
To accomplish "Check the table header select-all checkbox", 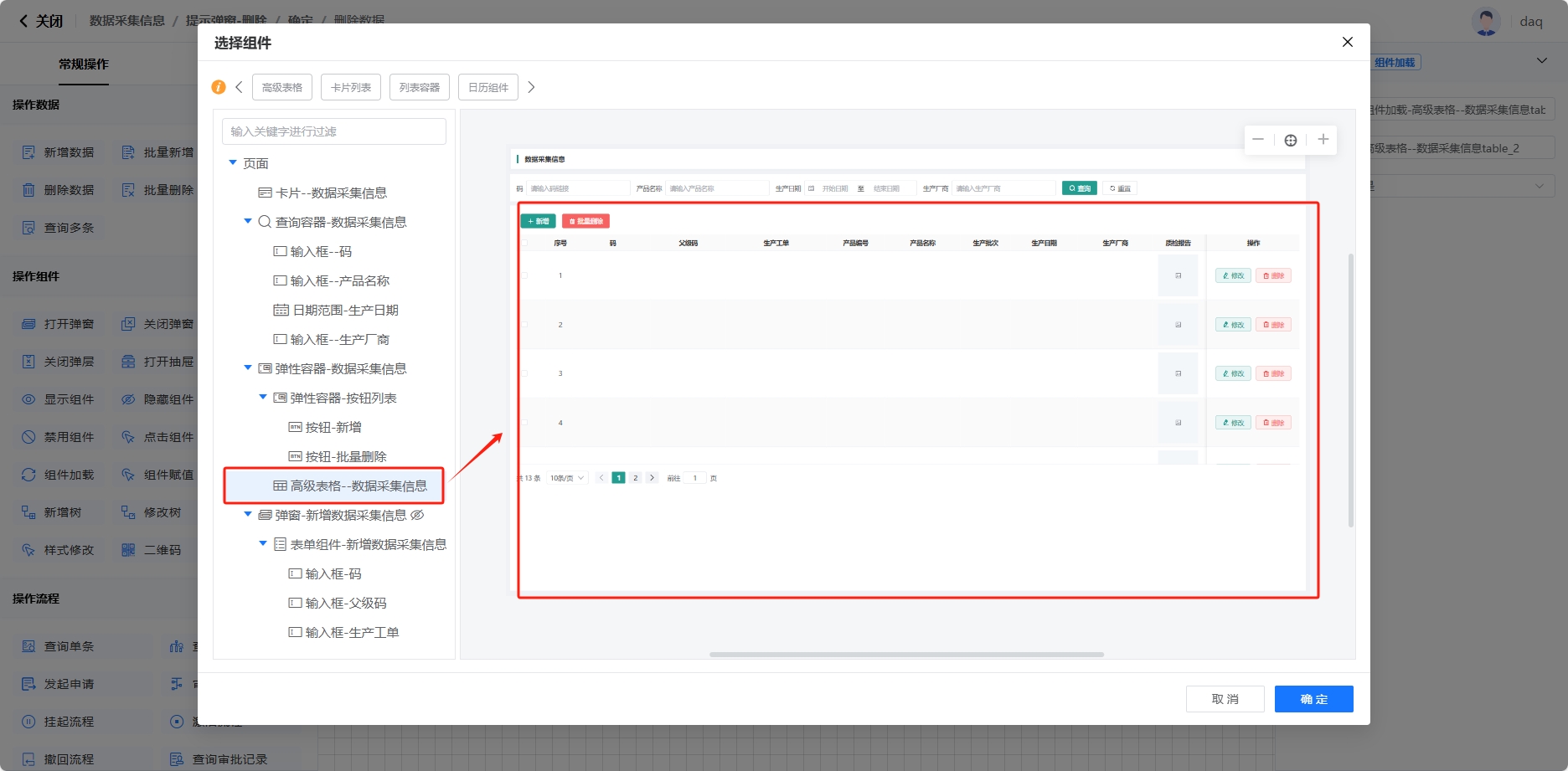I will [x=525, y=243].
